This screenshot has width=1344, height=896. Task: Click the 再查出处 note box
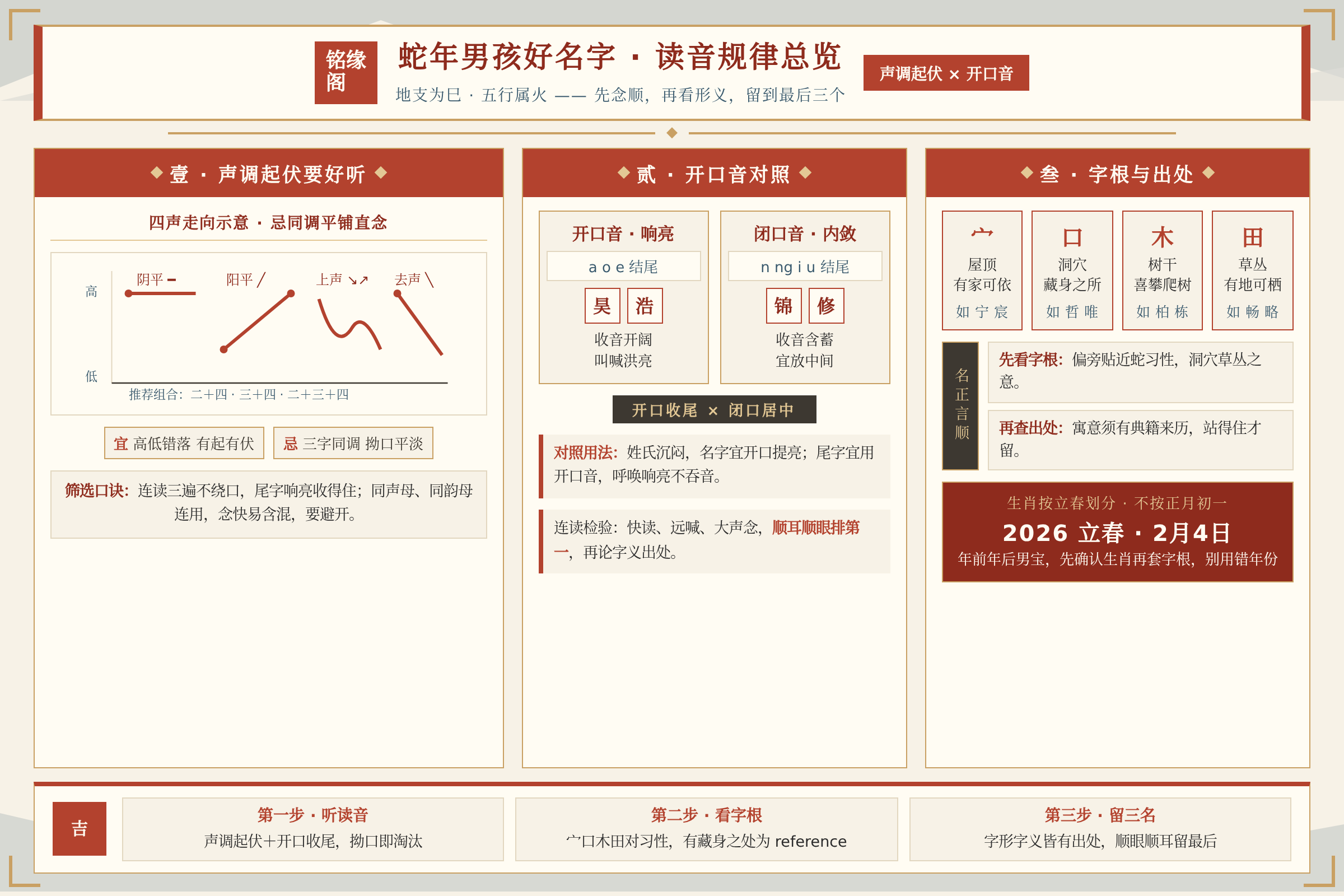(x=1141, y=440)
